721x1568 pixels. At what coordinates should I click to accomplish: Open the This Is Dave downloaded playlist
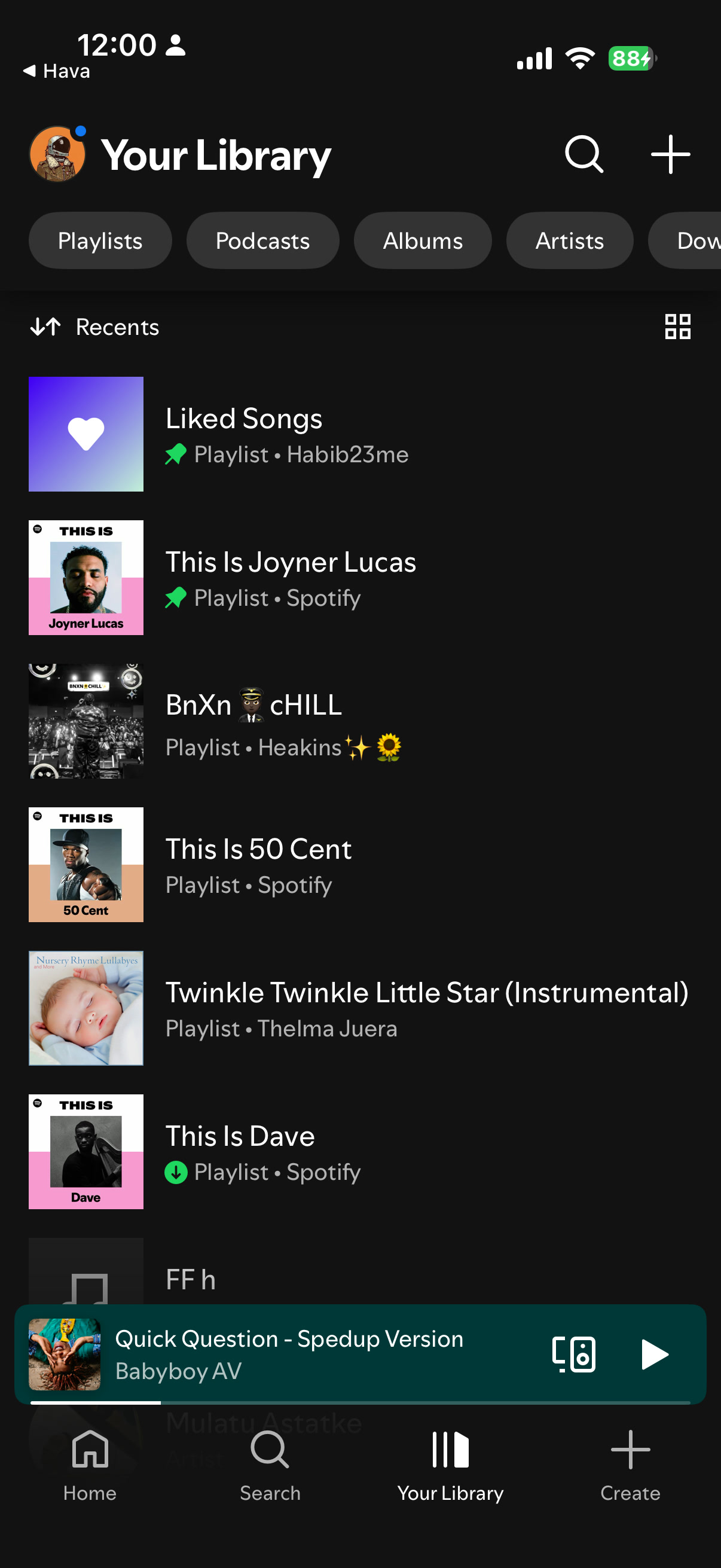pyautogui.click(x=360, y=1152)
